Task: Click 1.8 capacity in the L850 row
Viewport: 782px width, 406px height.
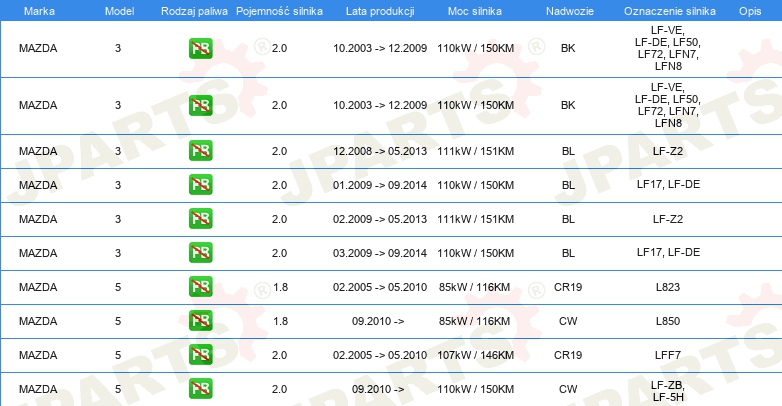Action: (280, 321)
